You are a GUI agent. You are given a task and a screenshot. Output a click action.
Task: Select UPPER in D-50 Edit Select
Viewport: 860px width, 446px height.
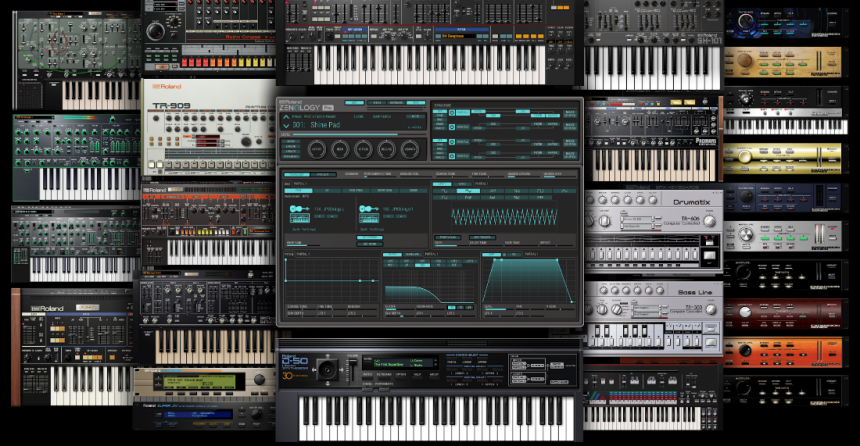(482, 362)
